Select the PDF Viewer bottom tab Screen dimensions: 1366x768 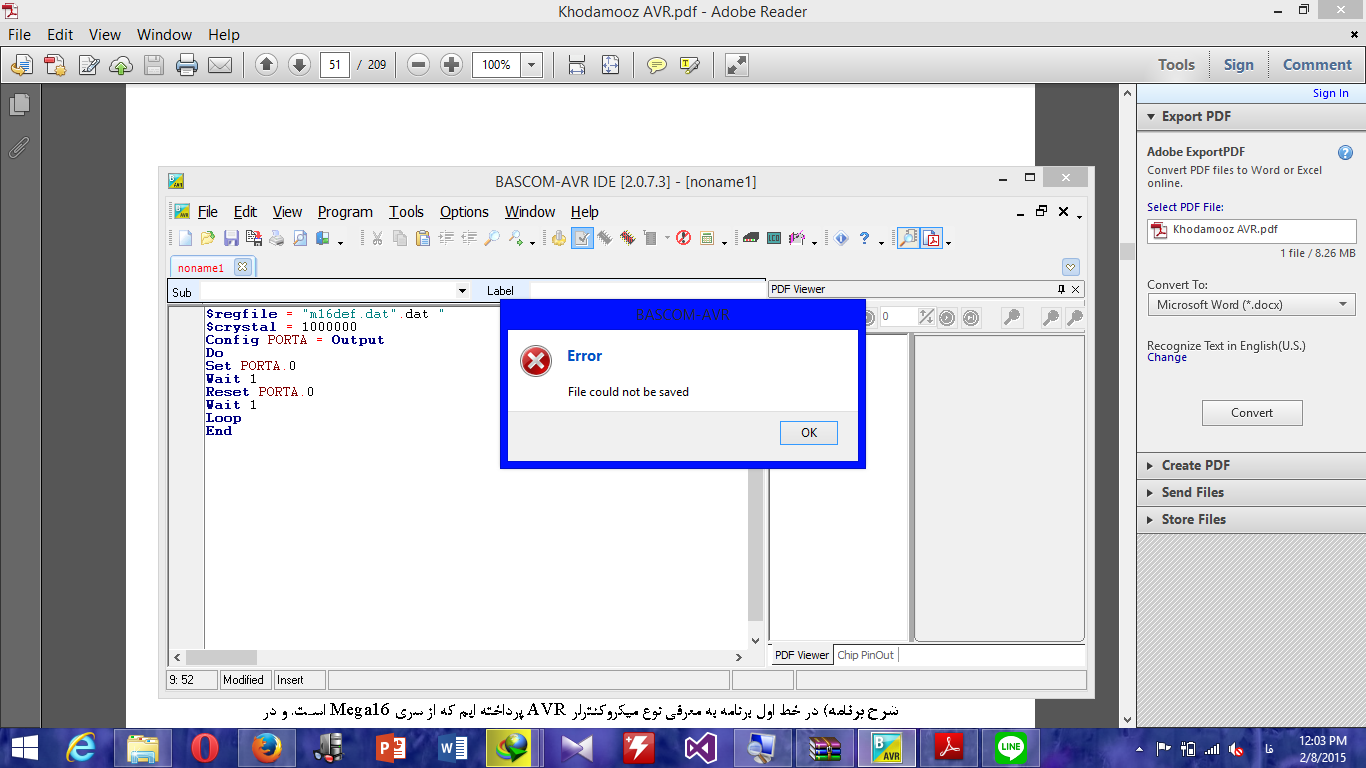click(x=802, y=655)
